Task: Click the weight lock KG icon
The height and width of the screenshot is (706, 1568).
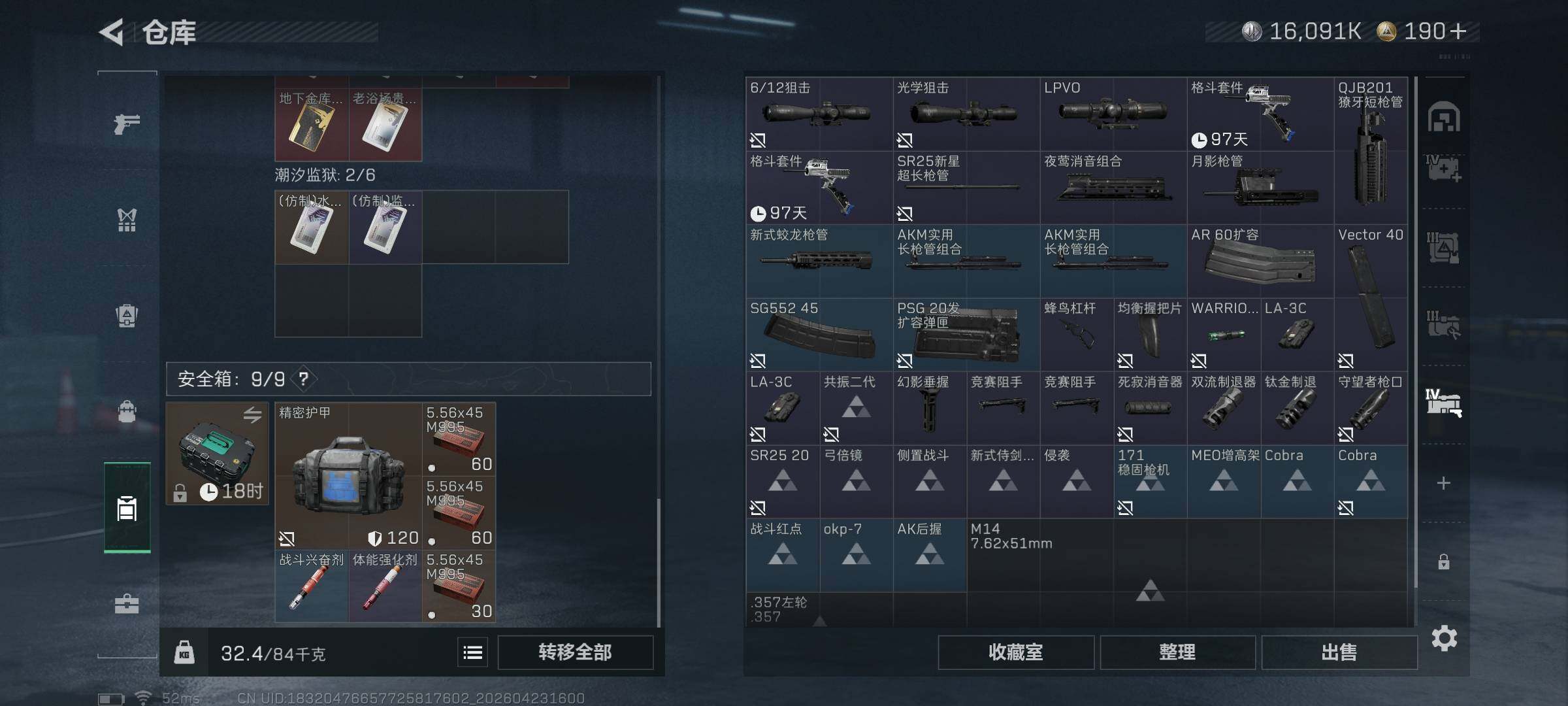Action: pyautogui.click(x=184, y=652)
